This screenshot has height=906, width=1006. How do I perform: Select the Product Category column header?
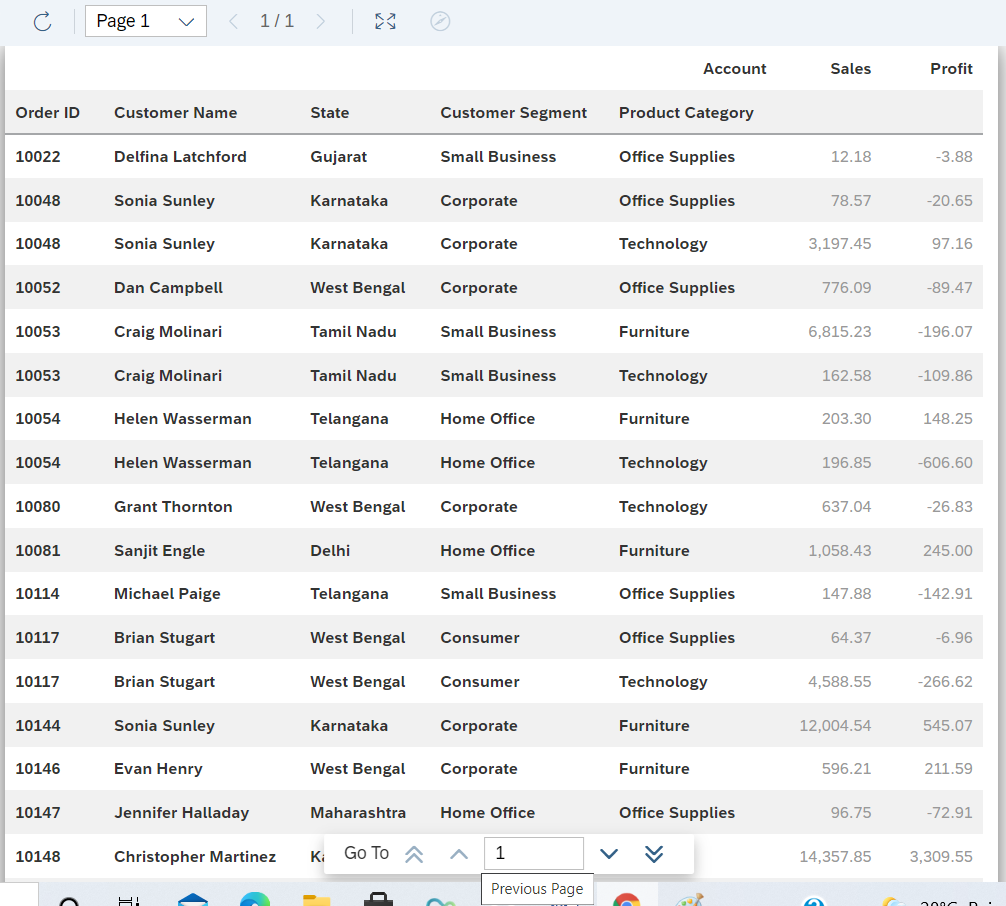click(x=686, y=113)
